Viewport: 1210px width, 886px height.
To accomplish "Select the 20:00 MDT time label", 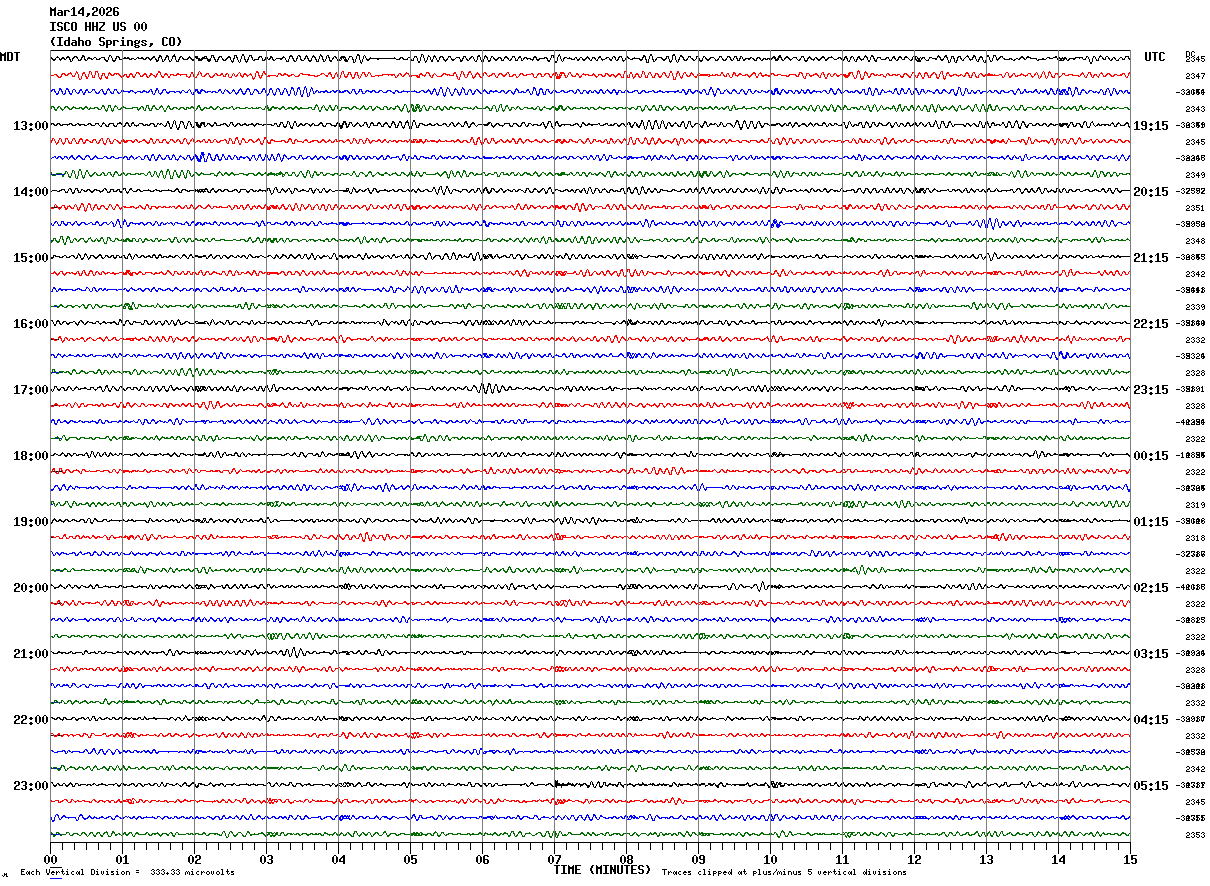I will pos(30,588).
